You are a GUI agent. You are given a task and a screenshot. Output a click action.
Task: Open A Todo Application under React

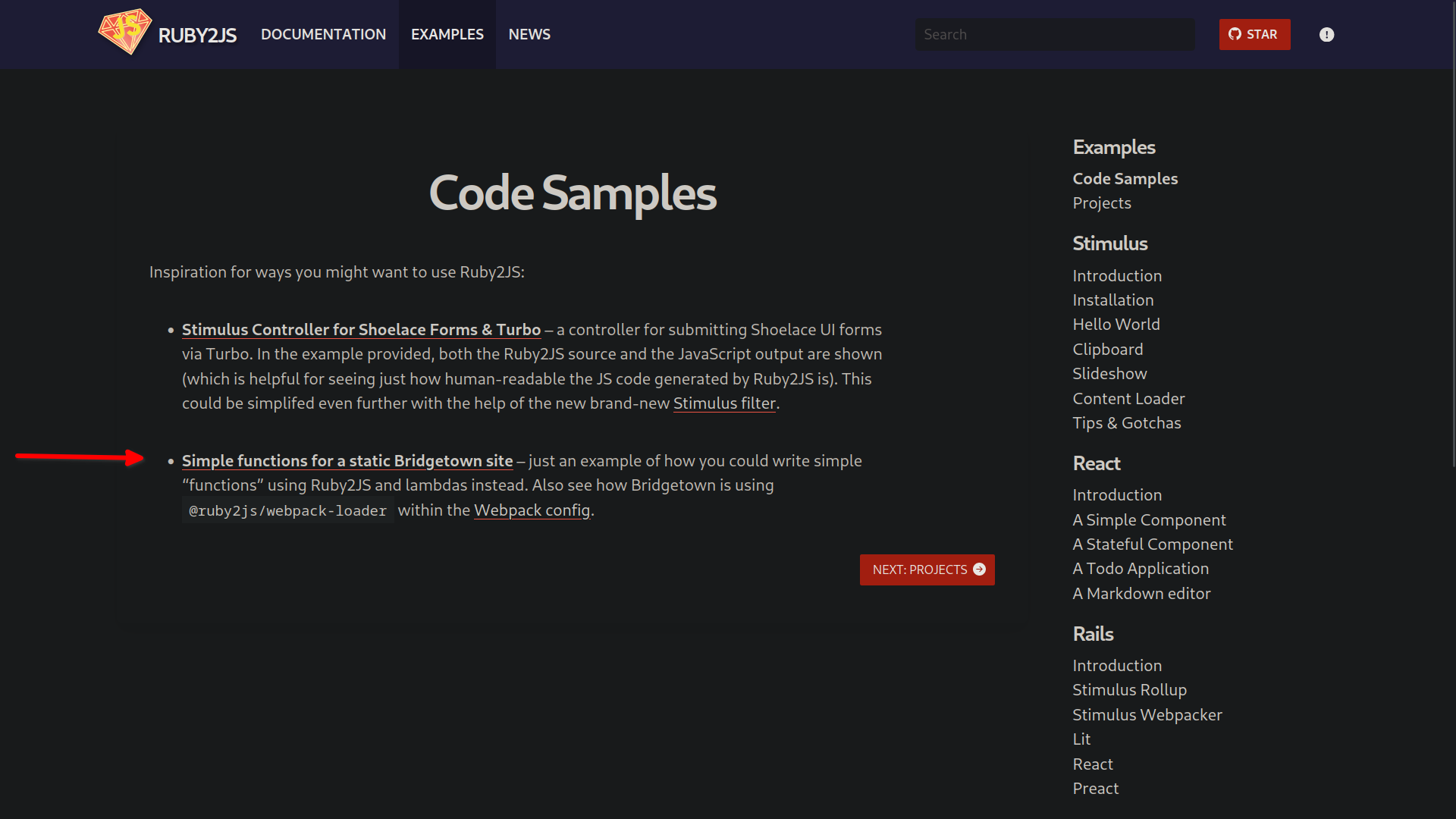click(1141, 568)
